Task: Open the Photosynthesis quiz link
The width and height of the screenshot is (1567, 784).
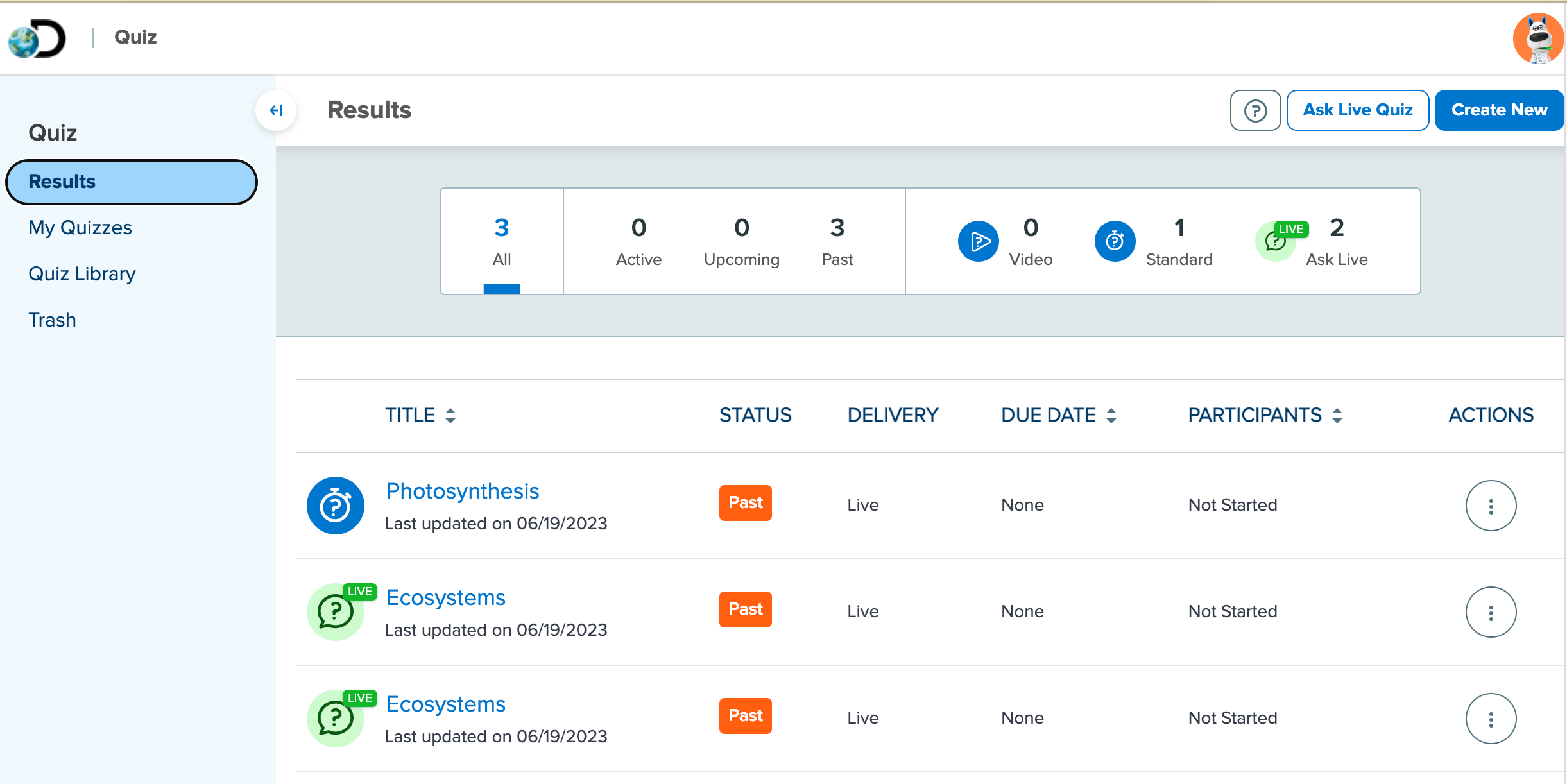Action: coord(462,491)
